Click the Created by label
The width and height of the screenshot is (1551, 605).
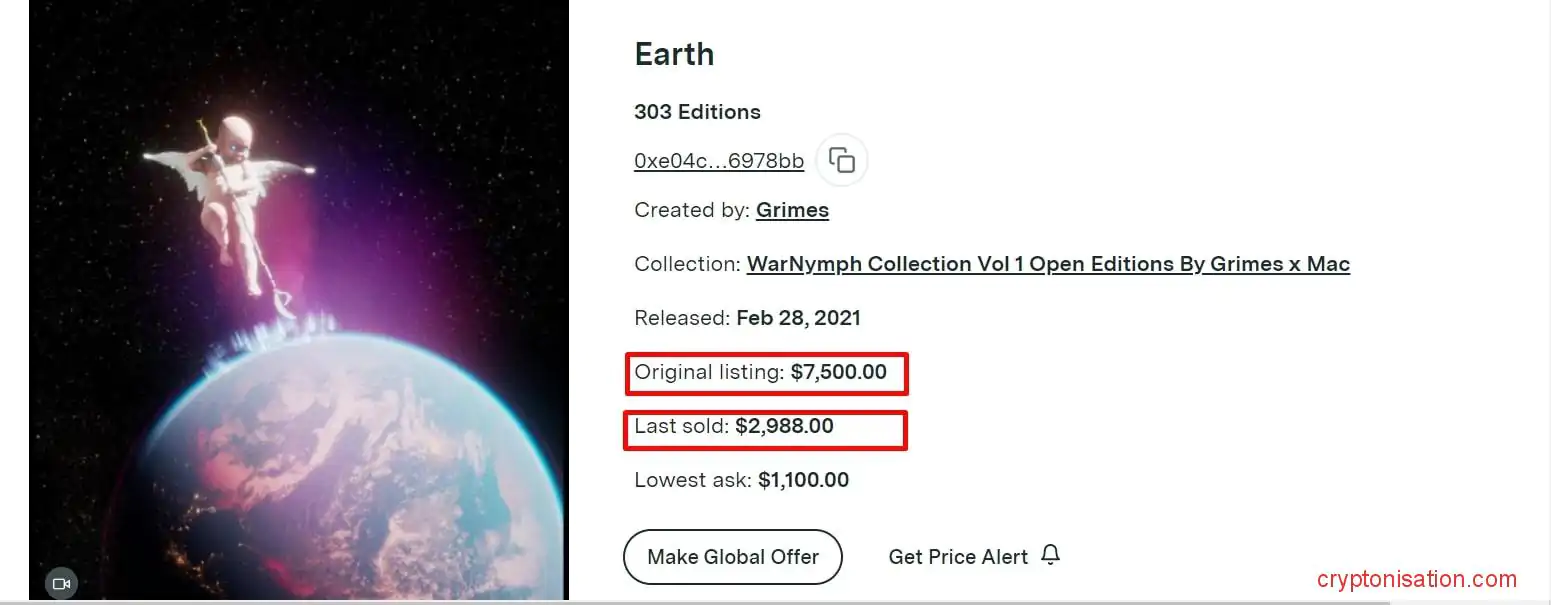pos(691,211)
